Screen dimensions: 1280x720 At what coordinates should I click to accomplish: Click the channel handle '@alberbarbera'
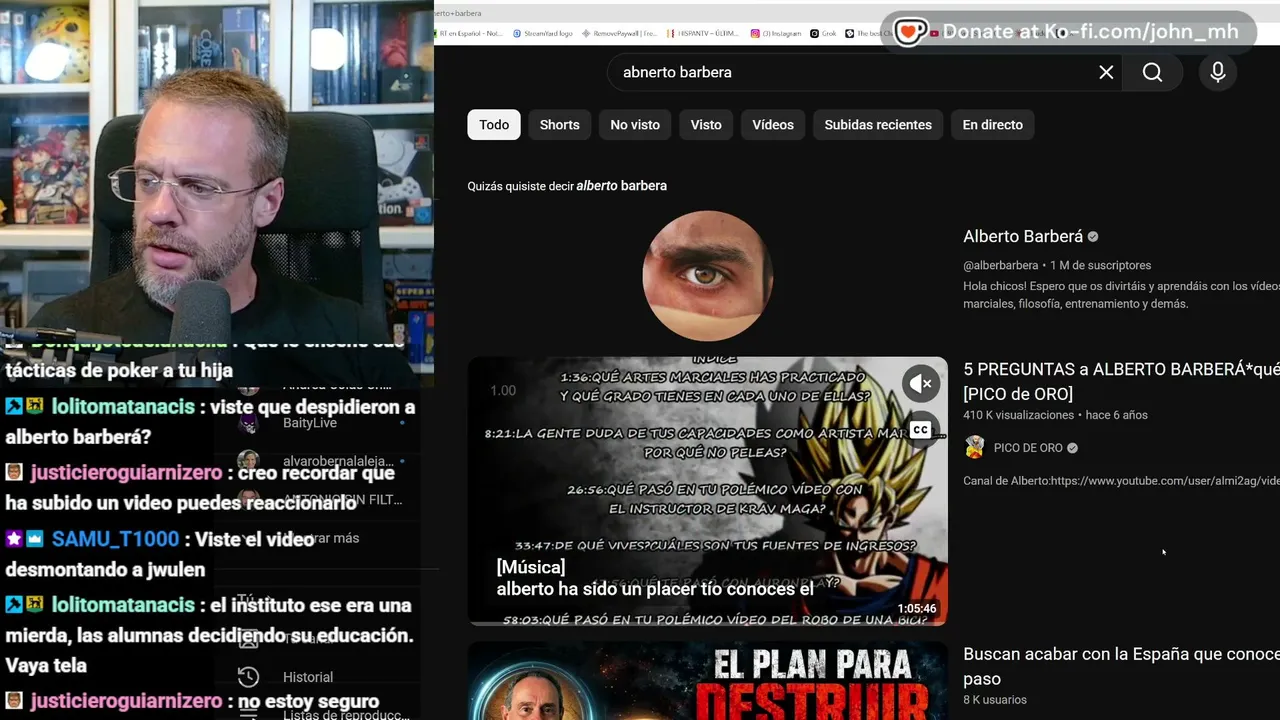(x=1001, y=265)
